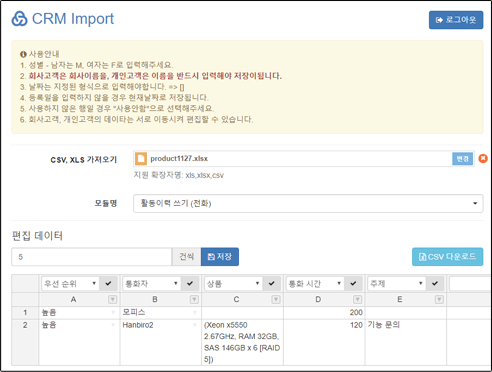The image size is (492, 372).
Task: Open column D filter arrow
Action: (x=357, y=300)
